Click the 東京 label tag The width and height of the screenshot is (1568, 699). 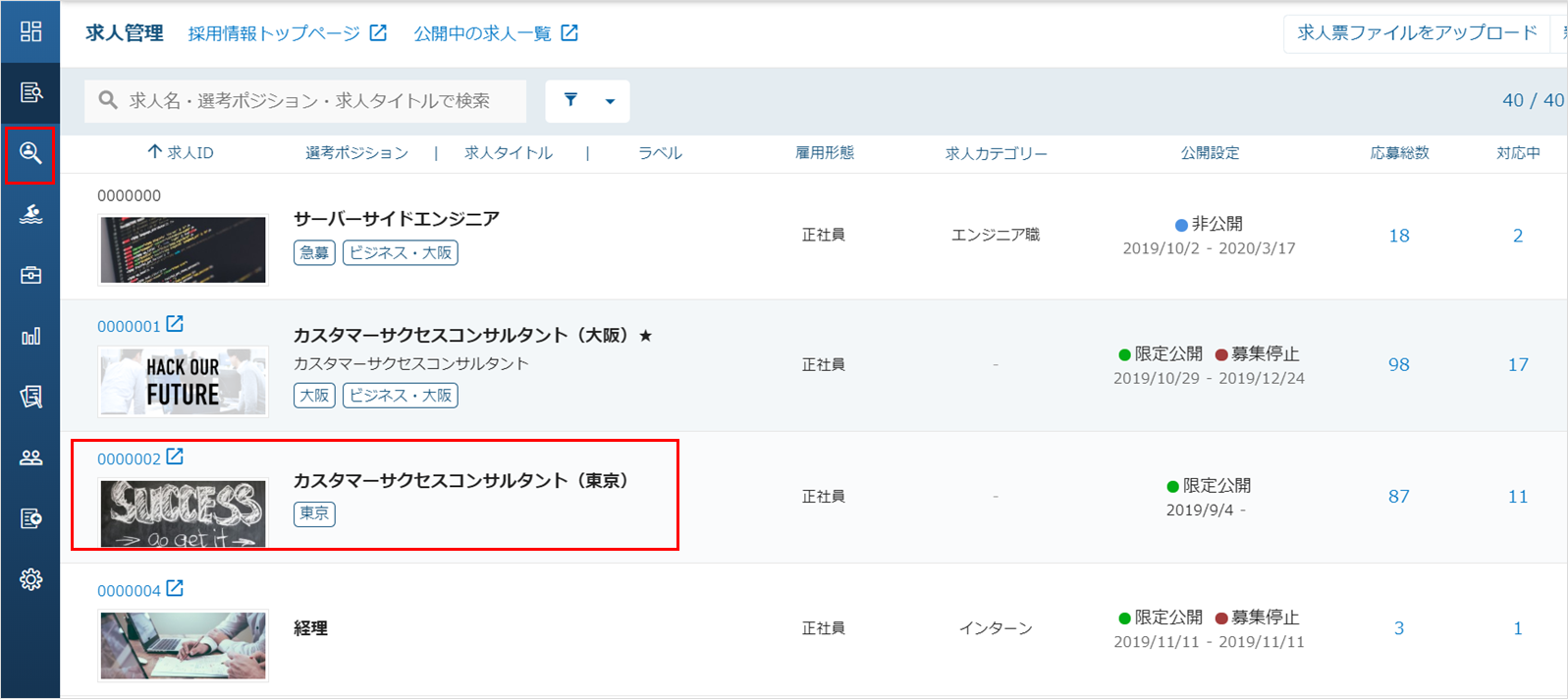pos(314,513)
